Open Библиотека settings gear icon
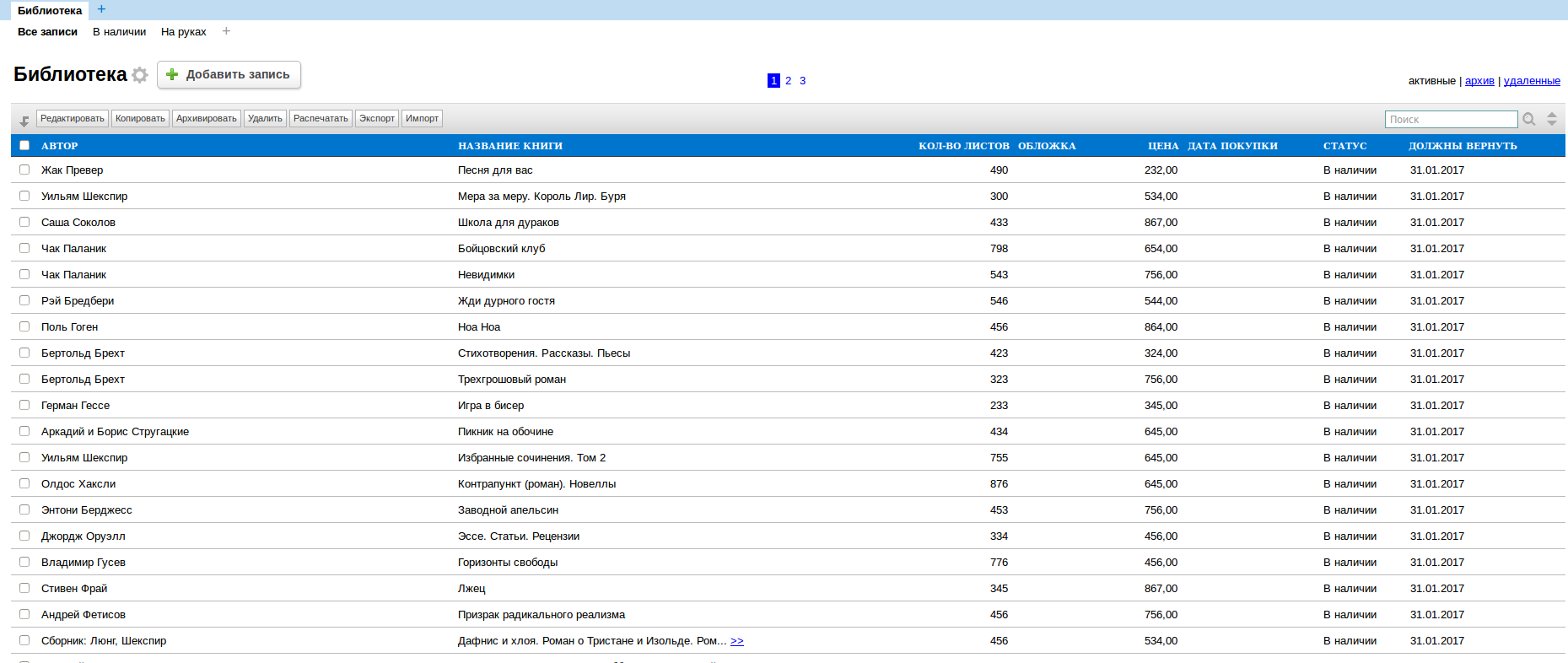The image size is (1568, 663). 140,75
